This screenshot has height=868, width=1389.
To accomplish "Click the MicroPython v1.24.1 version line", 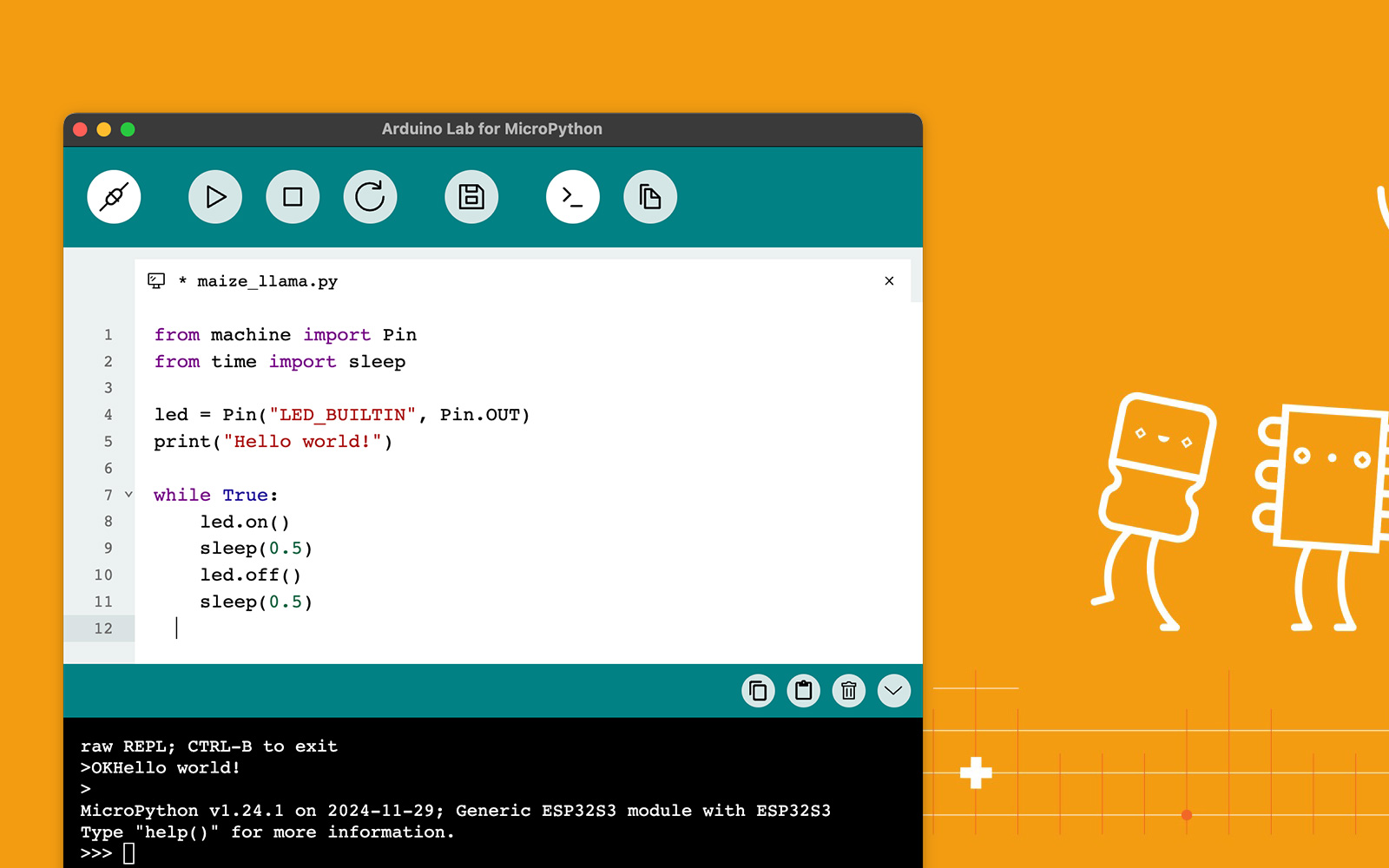I will coord(456,811).
